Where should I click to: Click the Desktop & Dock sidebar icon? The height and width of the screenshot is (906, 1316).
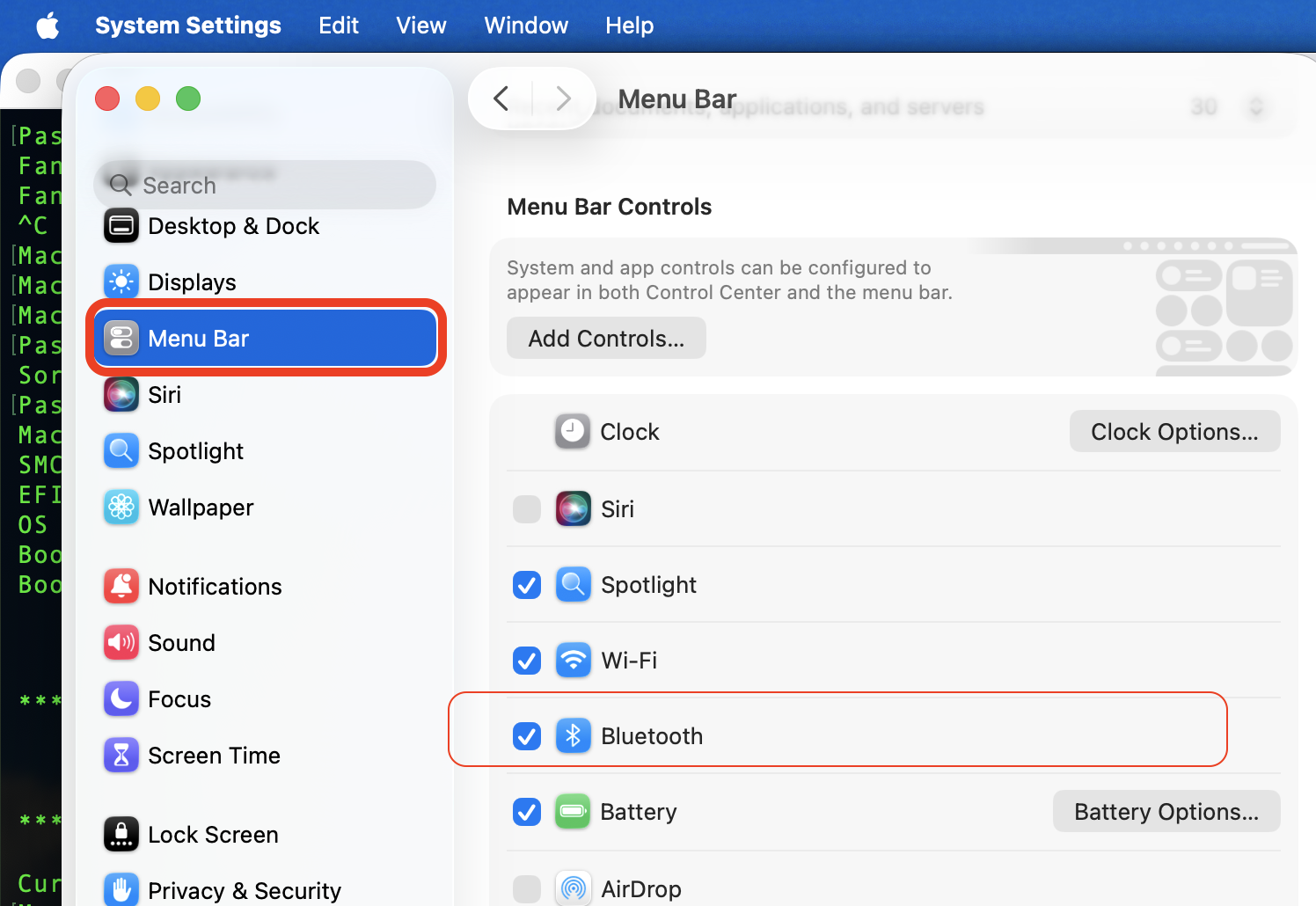point(121,226)
